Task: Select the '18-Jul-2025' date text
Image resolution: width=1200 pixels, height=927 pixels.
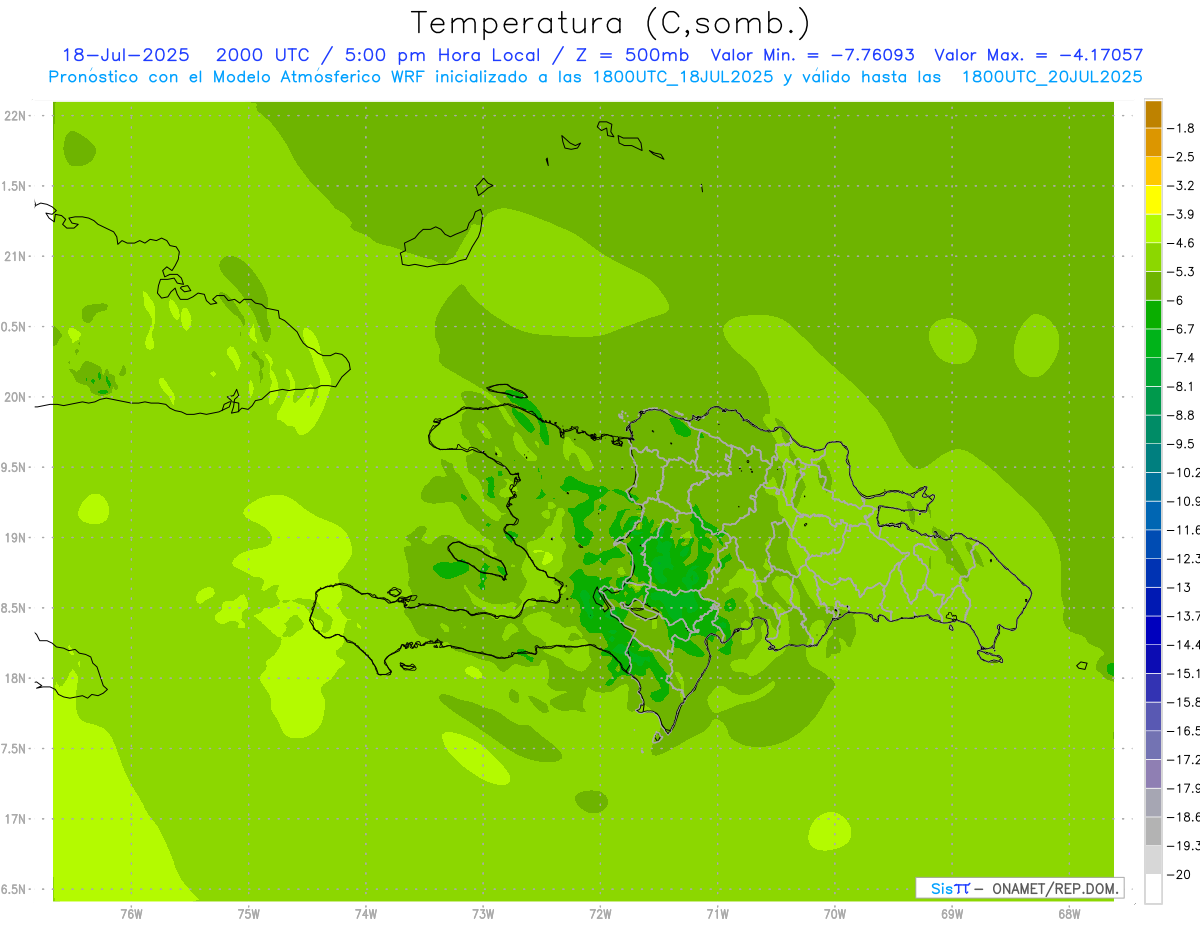Action: coord(128,55)
